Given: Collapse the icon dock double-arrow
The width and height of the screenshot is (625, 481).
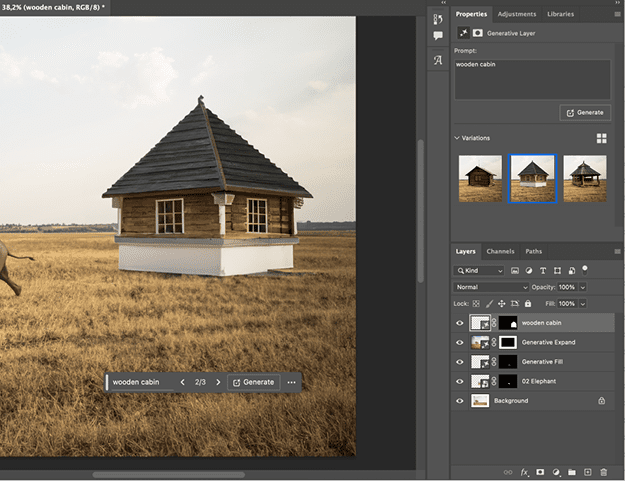Looking at the screenshot, I should click(443, 2).
